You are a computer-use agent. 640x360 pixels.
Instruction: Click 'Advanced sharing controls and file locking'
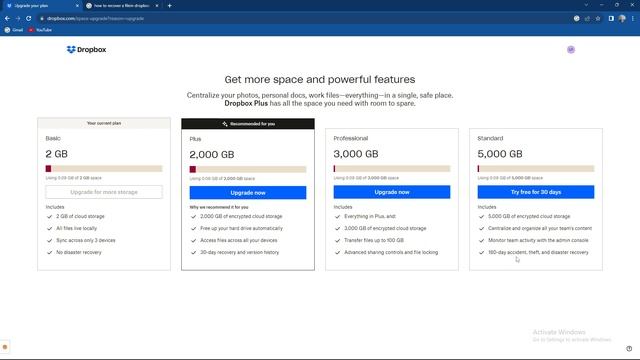click(x=391, y=252)
